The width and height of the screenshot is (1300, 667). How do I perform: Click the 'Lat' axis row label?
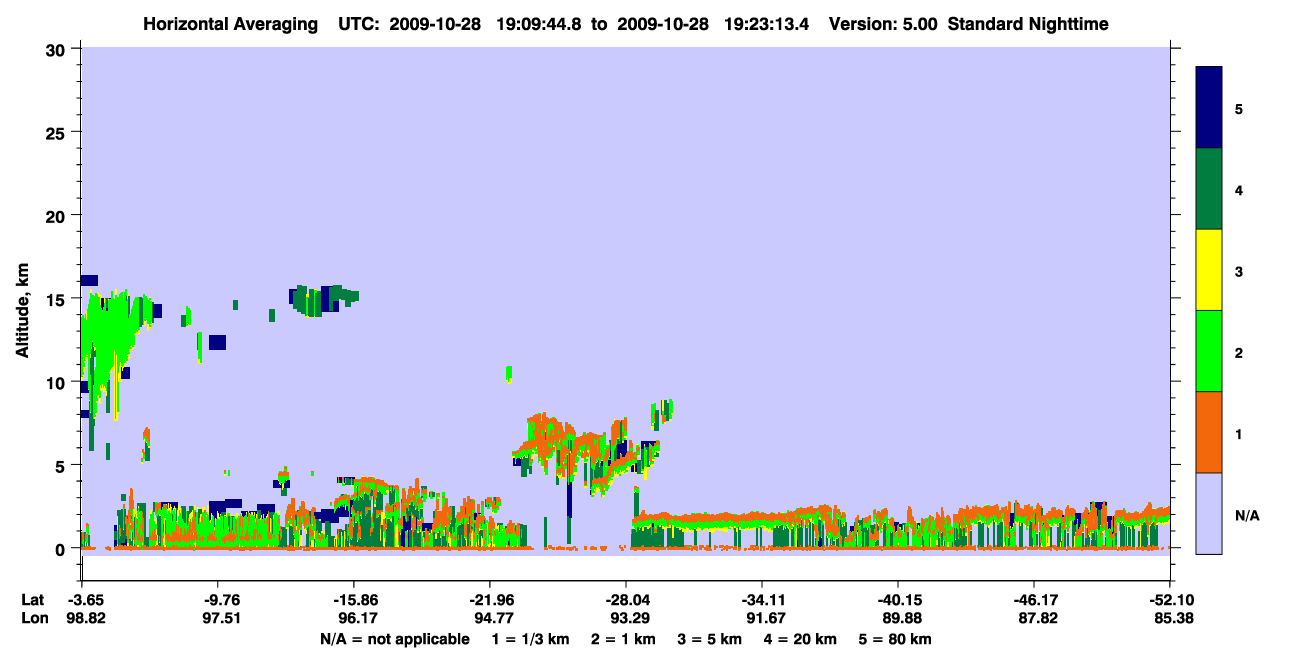tap(33, 600)
